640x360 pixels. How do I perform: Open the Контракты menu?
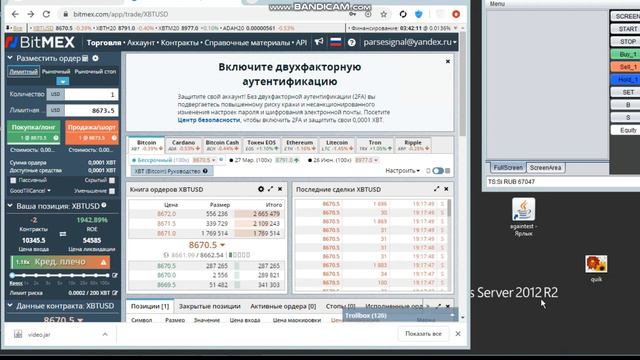pyautogui.click(x=179, y=42)
